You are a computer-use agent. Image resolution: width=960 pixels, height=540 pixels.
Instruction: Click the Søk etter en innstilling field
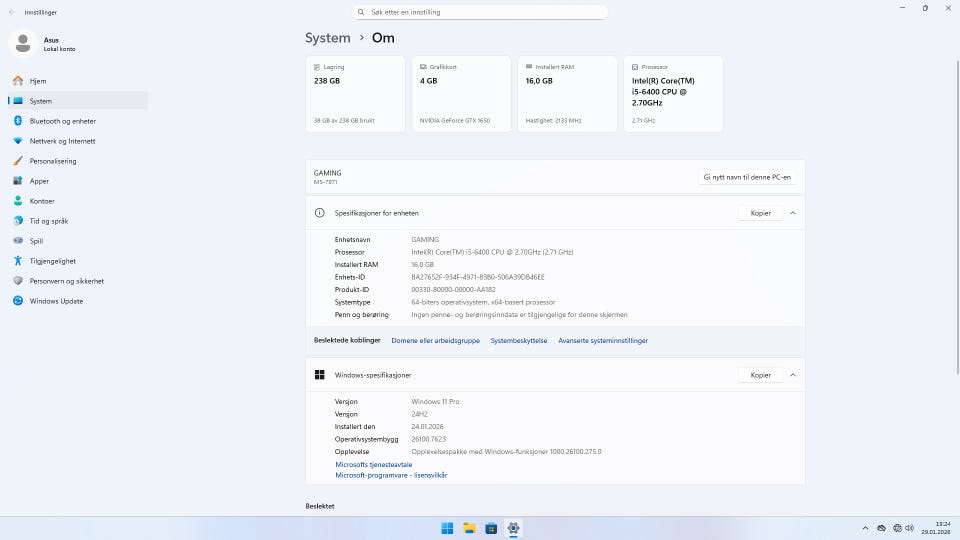pyautogui.click(x=480, y=12)
